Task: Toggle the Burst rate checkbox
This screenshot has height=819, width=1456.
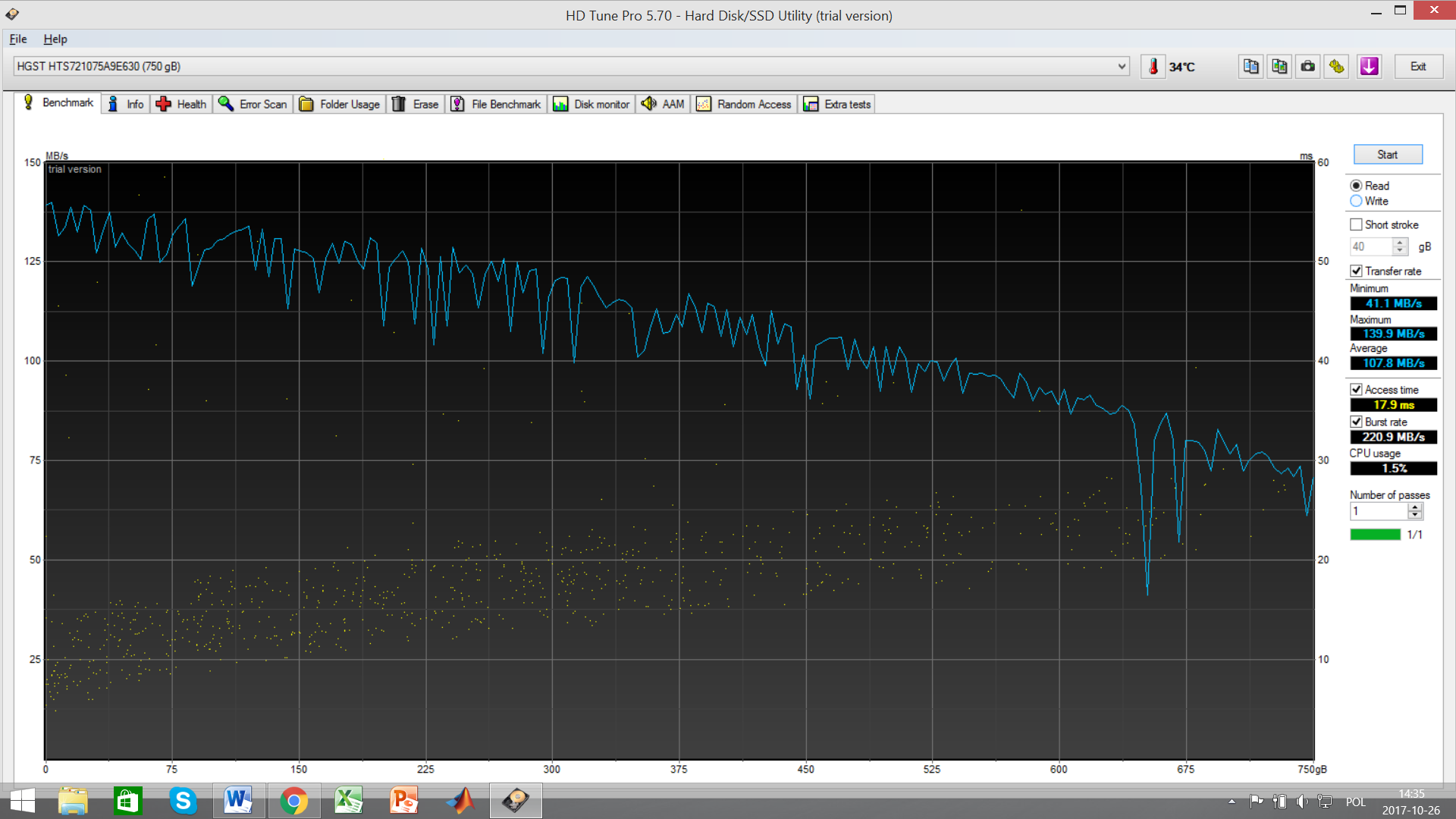Action: point(1356,422)
